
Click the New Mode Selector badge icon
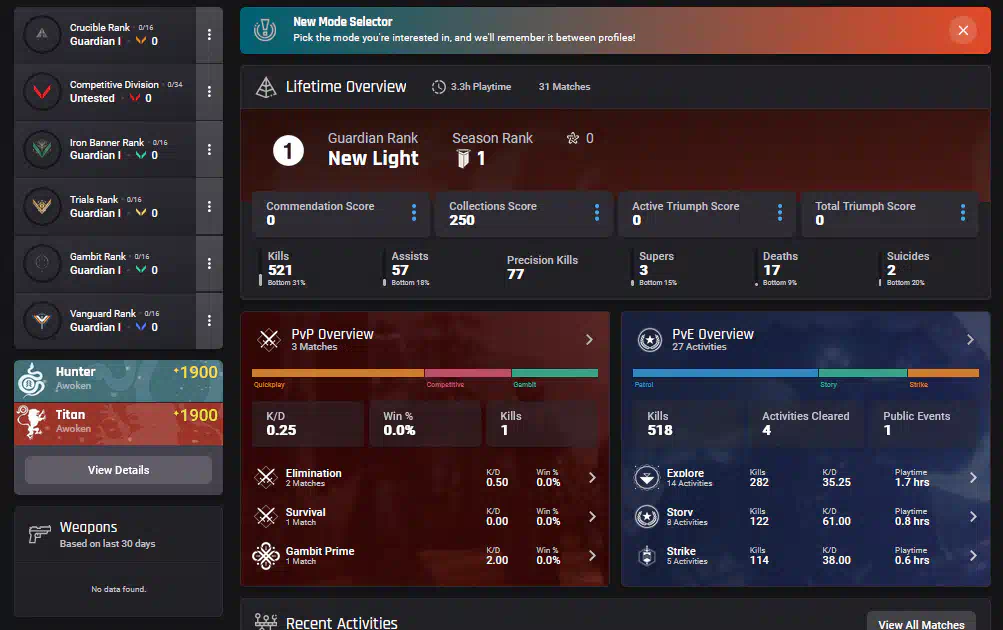tap(265, 29)
